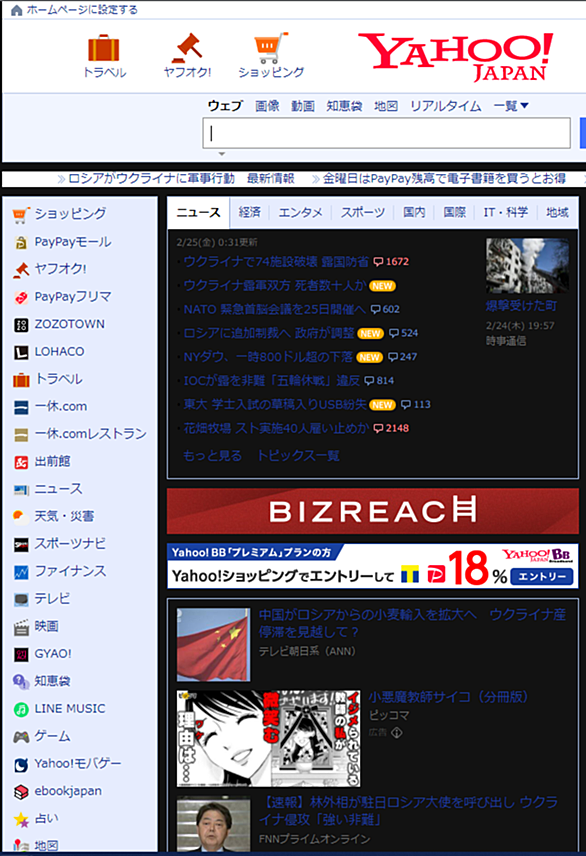Image resolution: width=586 pixels, height=856 pixels.
Task: Click the sidebar ニュース icon
Action: point(21,490)
